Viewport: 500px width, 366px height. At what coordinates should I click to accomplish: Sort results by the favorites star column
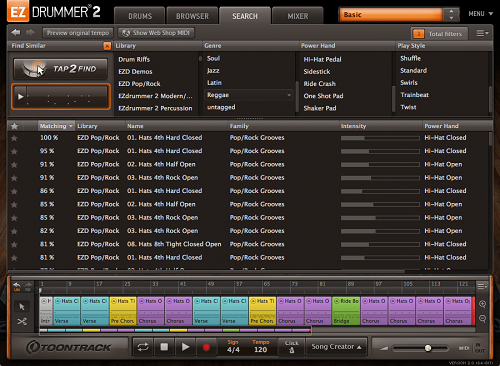coord(14,126)
